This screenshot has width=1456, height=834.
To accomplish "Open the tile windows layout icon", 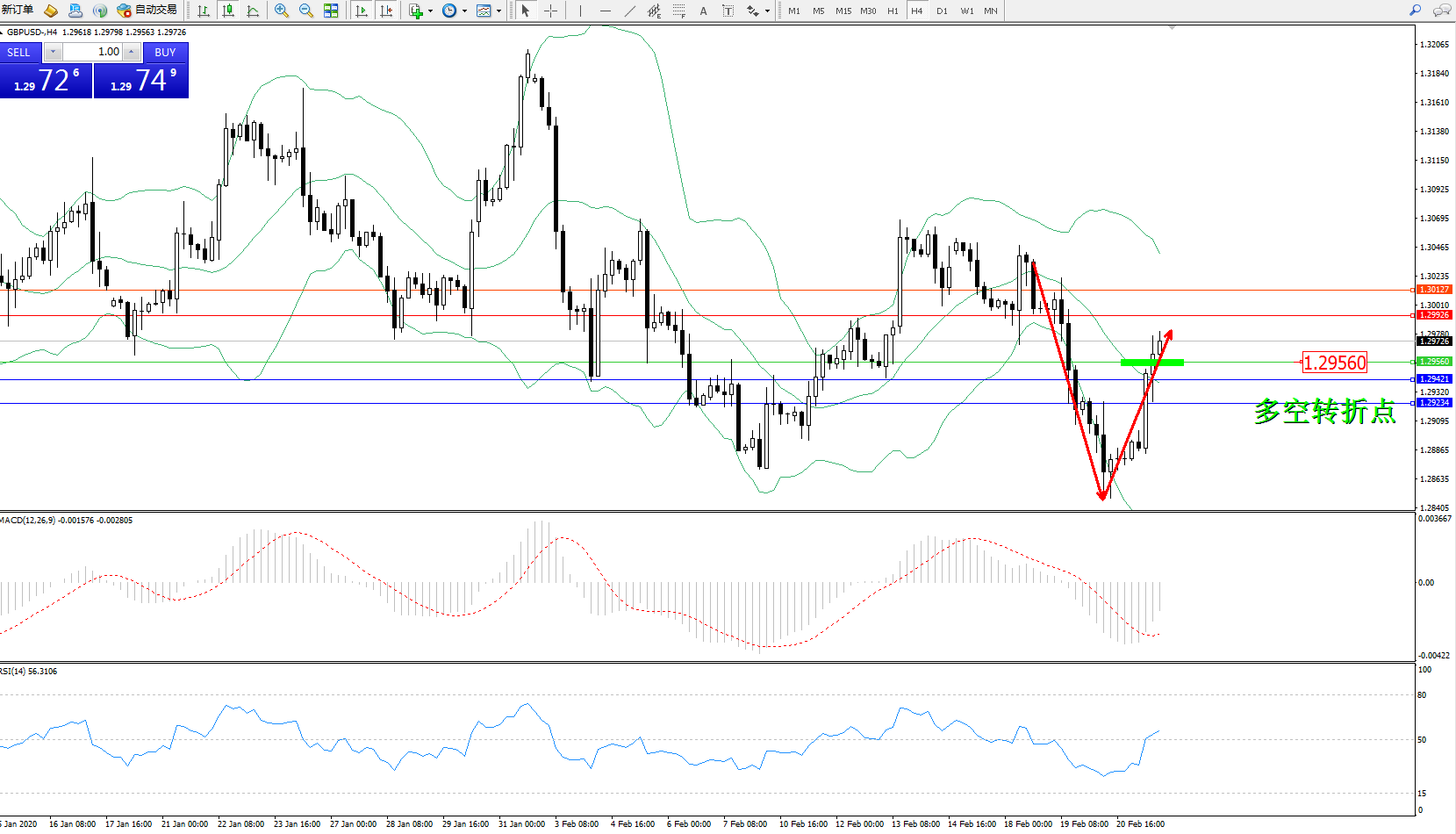I will point(331,11).
